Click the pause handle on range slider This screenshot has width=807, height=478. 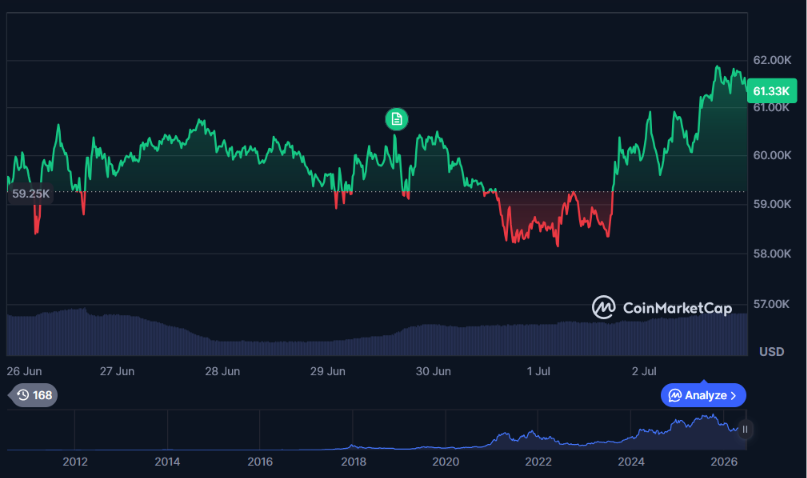[x=745, y=429]
